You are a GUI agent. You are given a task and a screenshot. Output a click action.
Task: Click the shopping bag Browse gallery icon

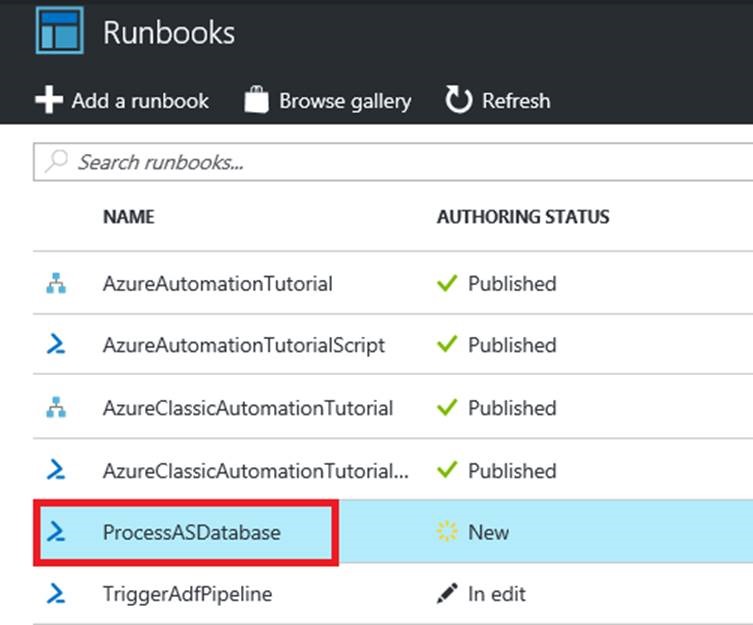click(x=257, y=101)
